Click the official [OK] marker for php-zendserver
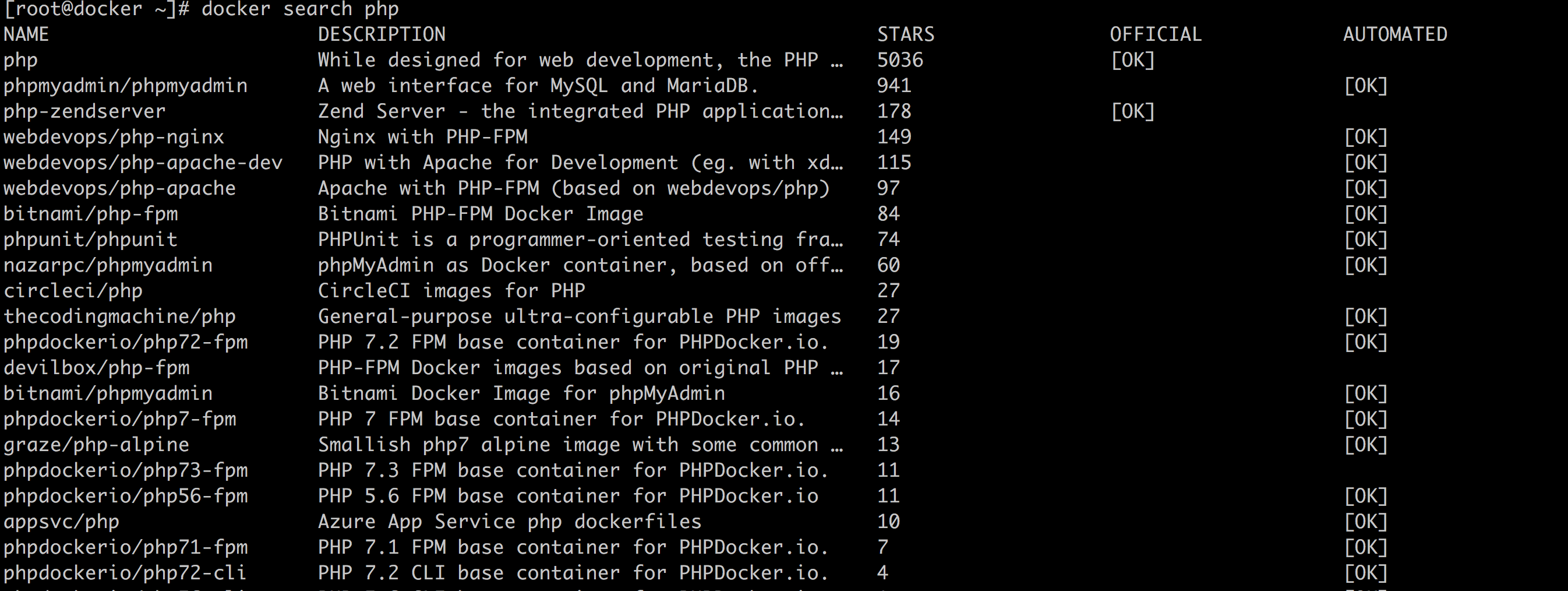Screen dimensions: 1568x591 pyautogui.click(x=1132, y=111)
